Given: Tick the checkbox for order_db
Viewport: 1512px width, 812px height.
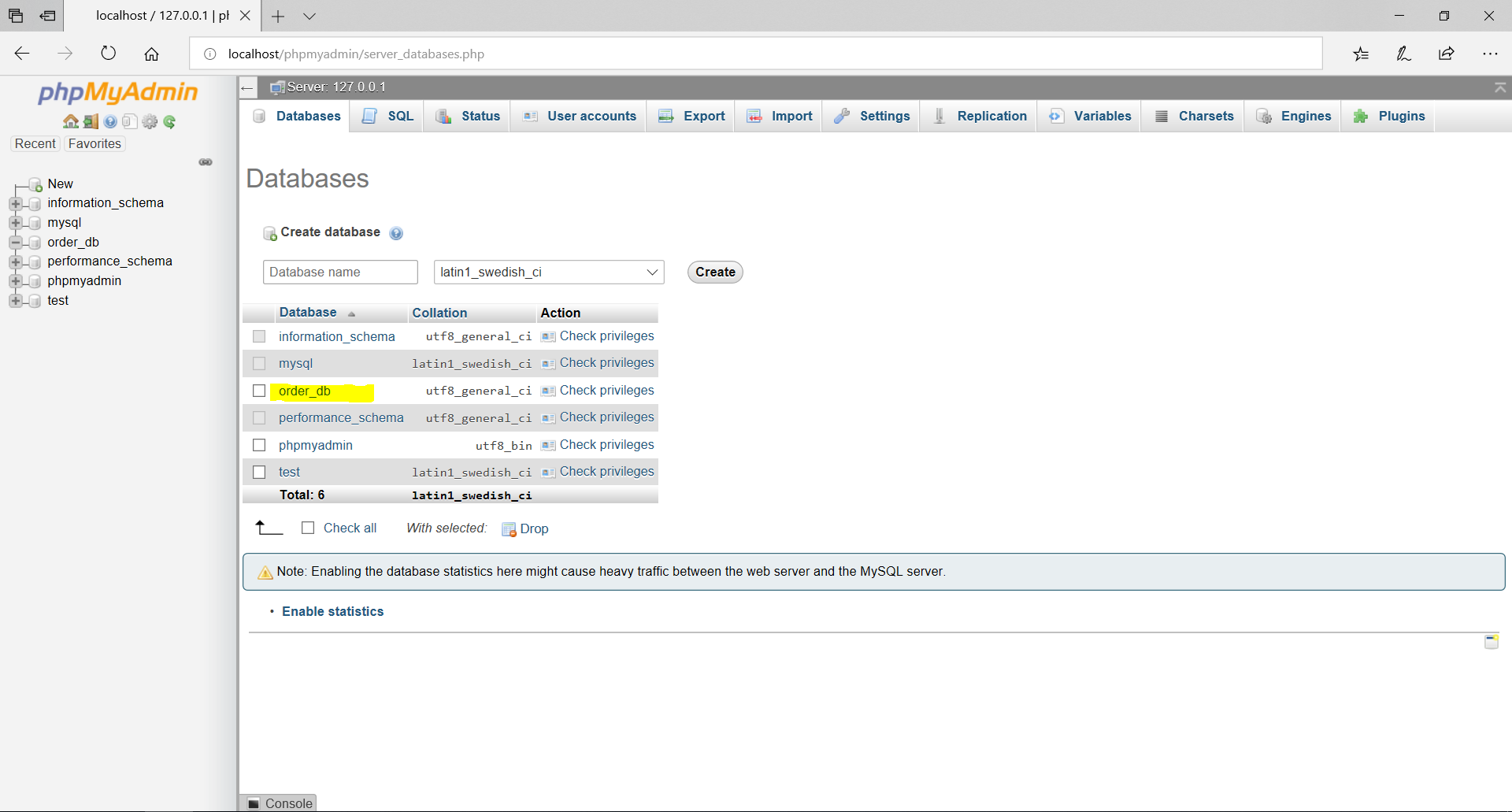Looking at the screenshot, I should pos(259,391).
